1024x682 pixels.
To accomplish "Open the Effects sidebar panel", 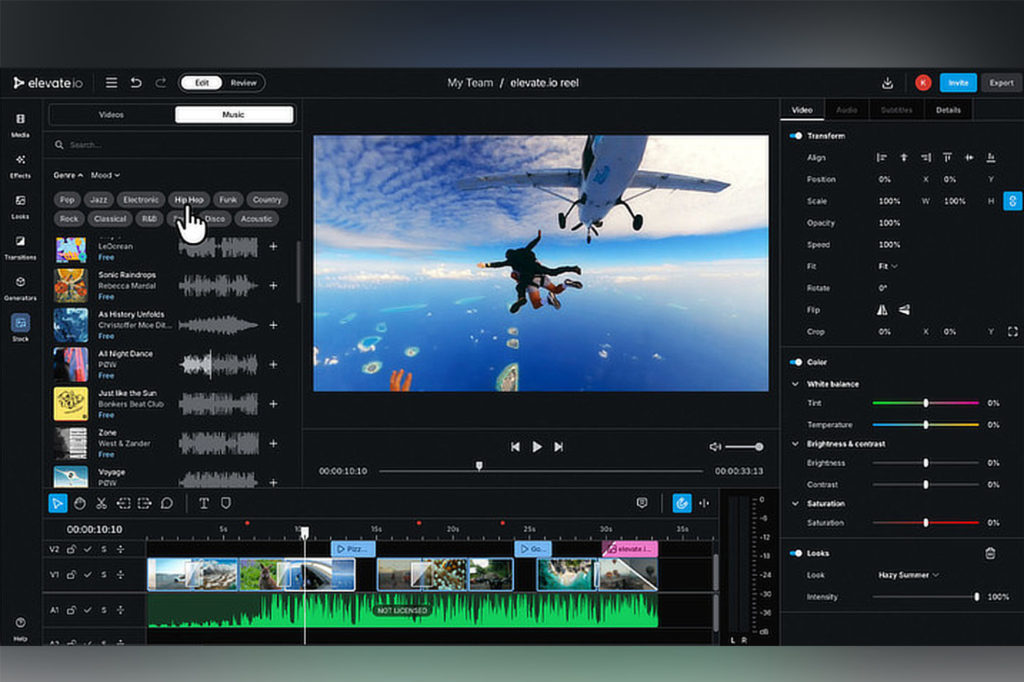I will point(20,166).
